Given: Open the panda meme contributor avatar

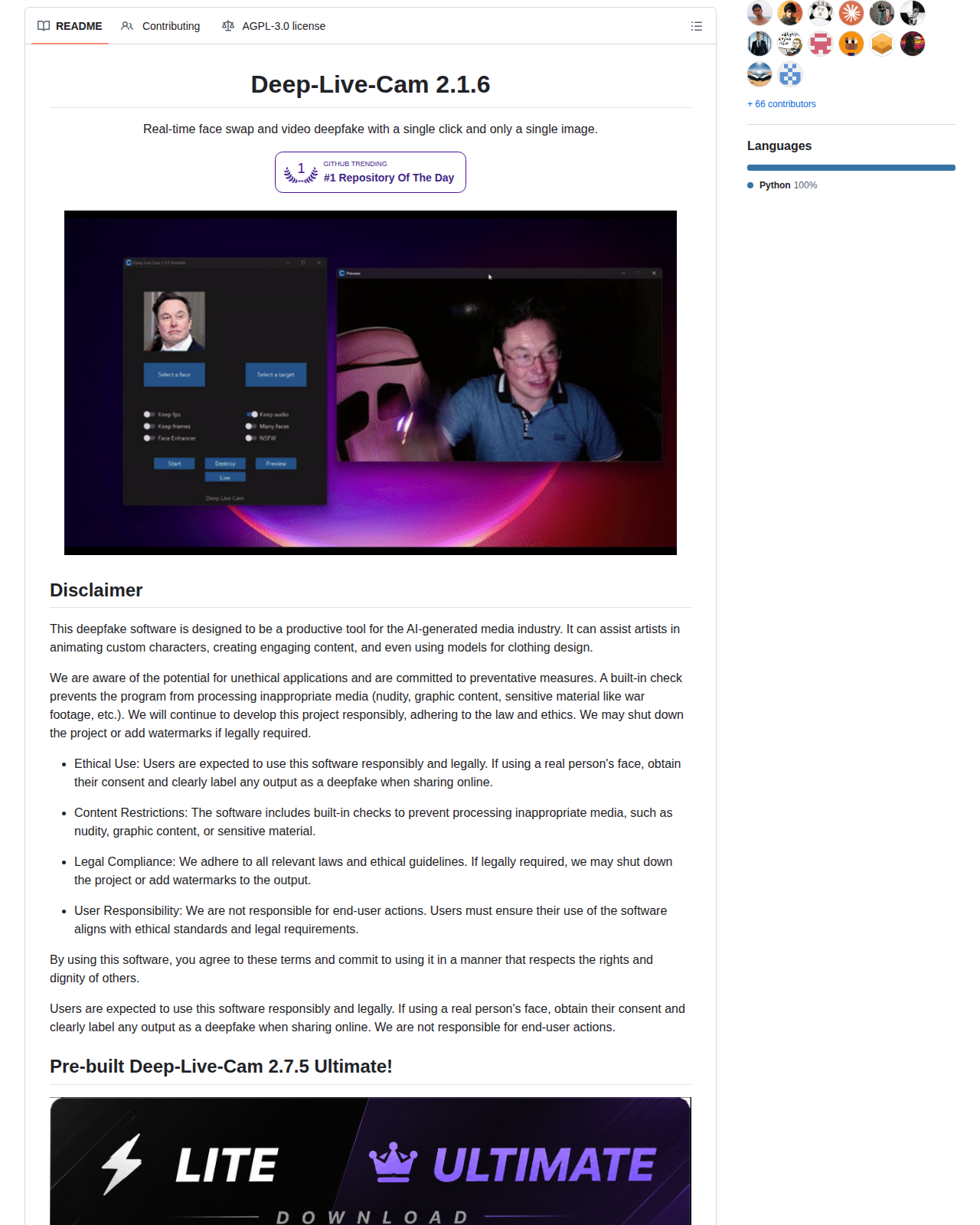Looking at the screenshot, I should (821, 12).
